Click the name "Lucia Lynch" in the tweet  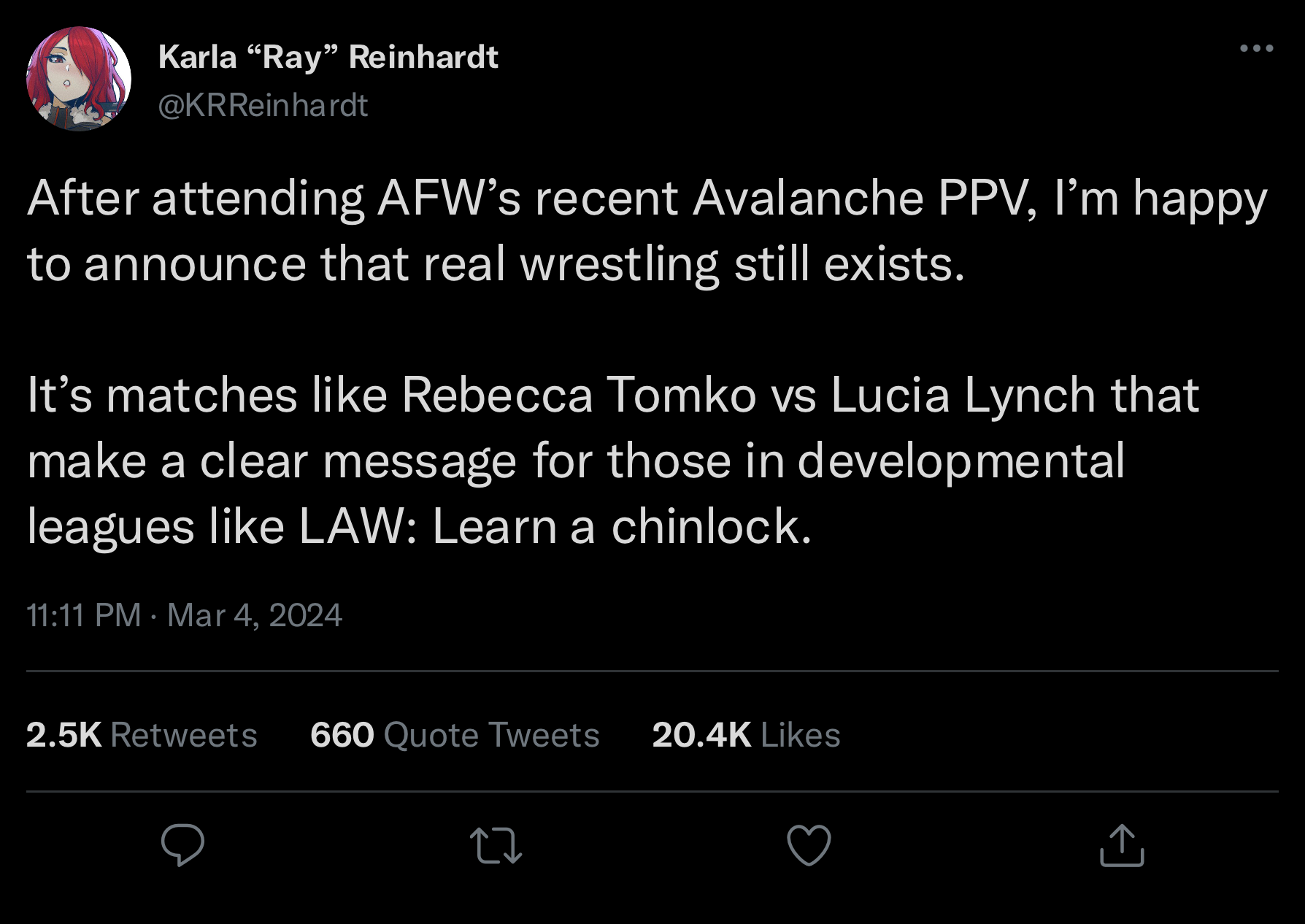[962, 395]
